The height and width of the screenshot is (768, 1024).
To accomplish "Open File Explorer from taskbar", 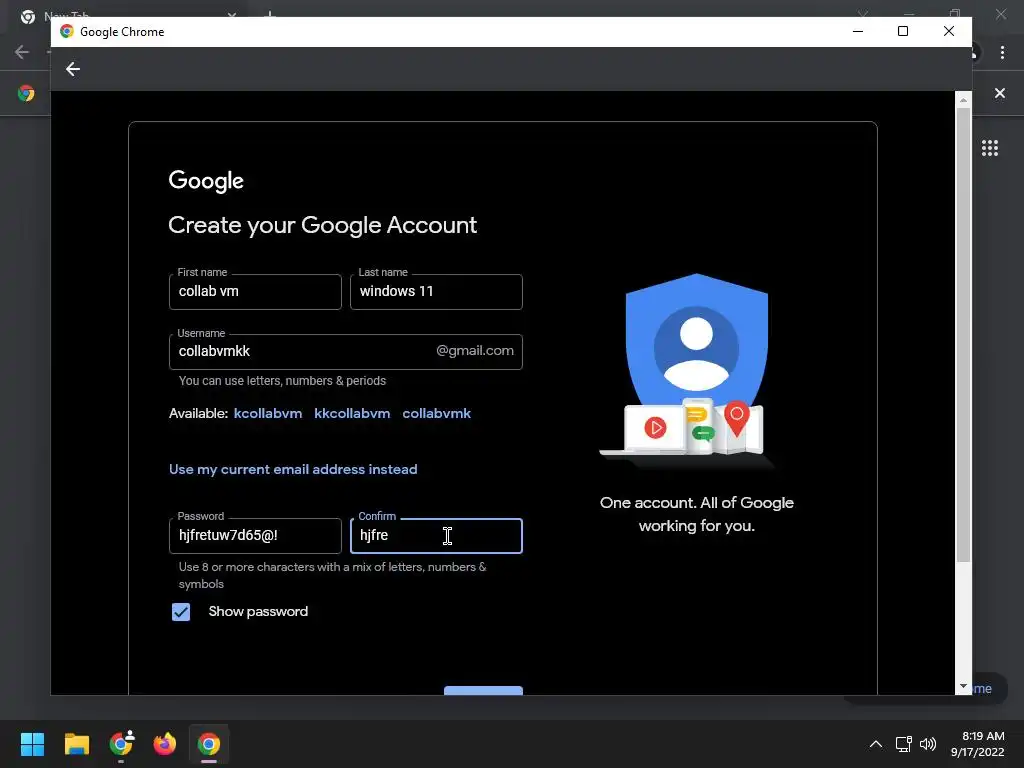I will point(76,744).
